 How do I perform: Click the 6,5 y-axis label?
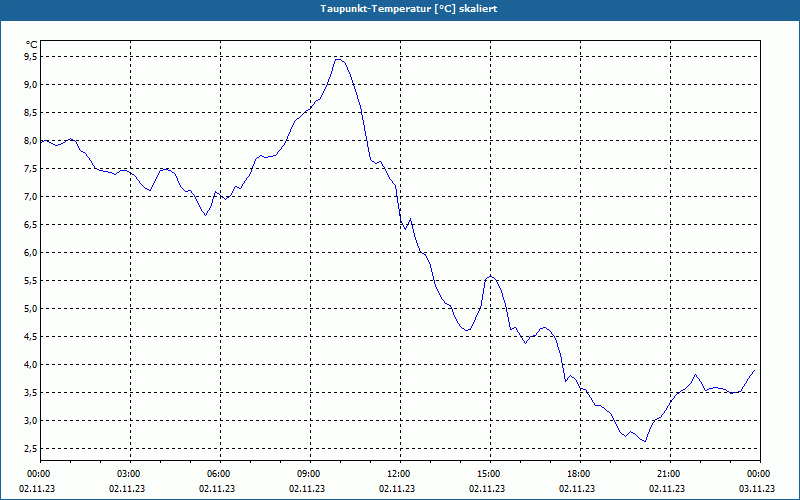pyautogui.click(x=31, y=225)
